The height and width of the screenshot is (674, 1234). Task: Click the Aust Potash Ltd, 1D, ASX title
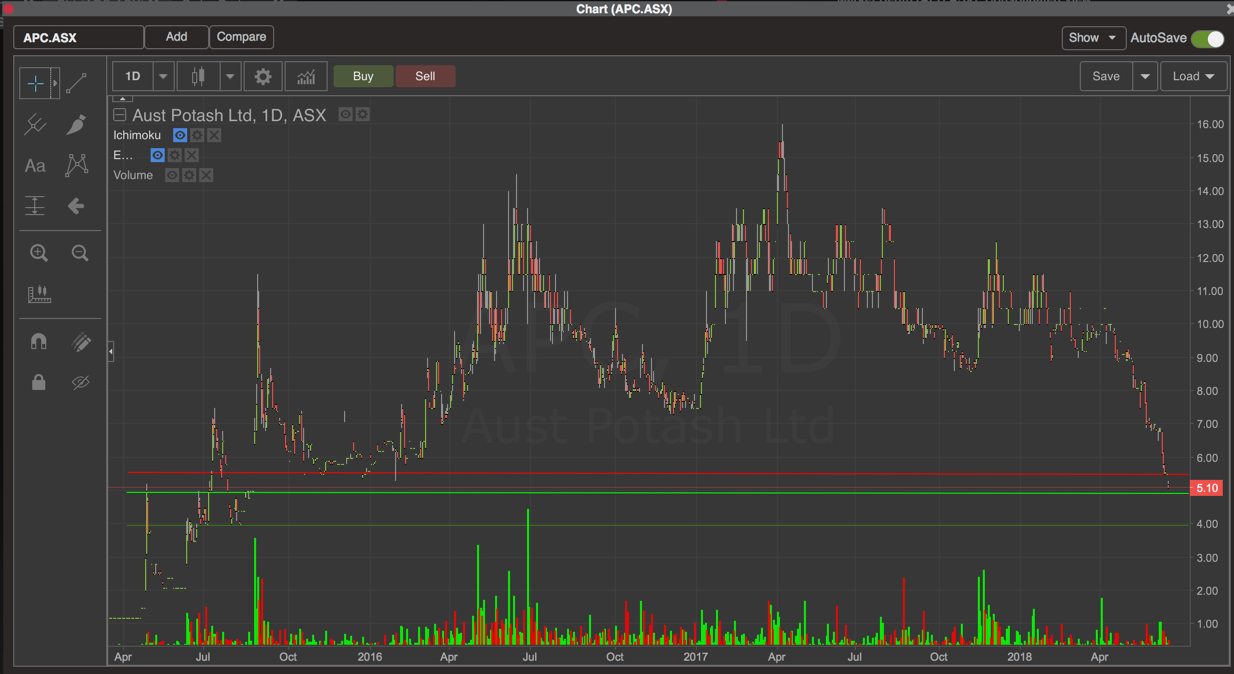tap(229, 115)
